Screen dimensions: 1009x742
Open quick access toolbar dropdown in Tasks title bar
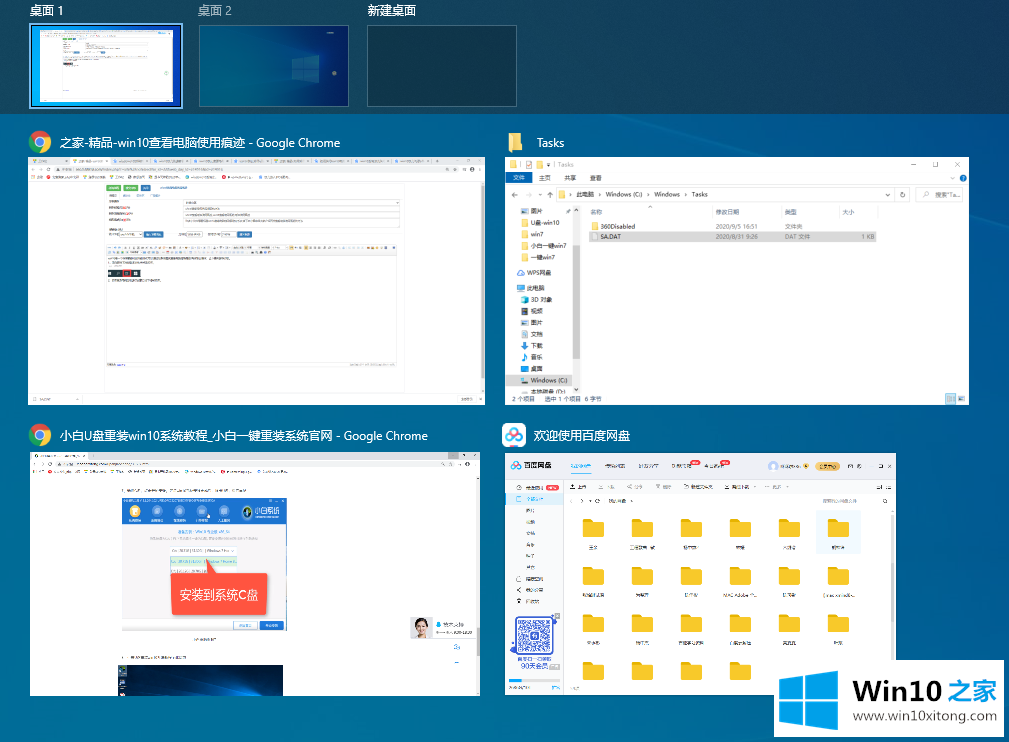tap(550, 165)
